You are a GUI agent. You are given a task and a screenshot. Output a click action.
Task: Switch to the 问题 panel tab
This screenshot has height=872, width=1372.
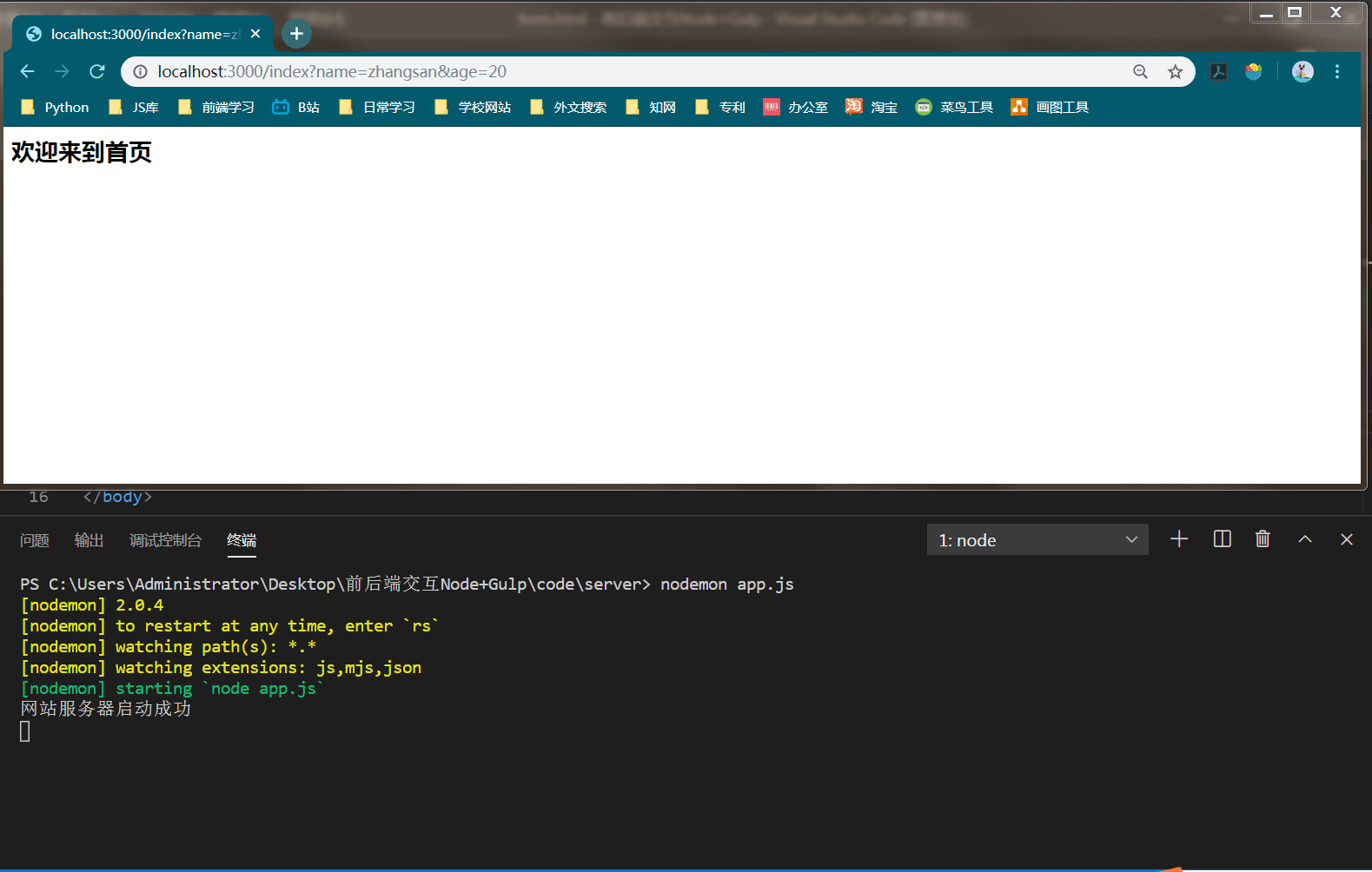[35, 540]
